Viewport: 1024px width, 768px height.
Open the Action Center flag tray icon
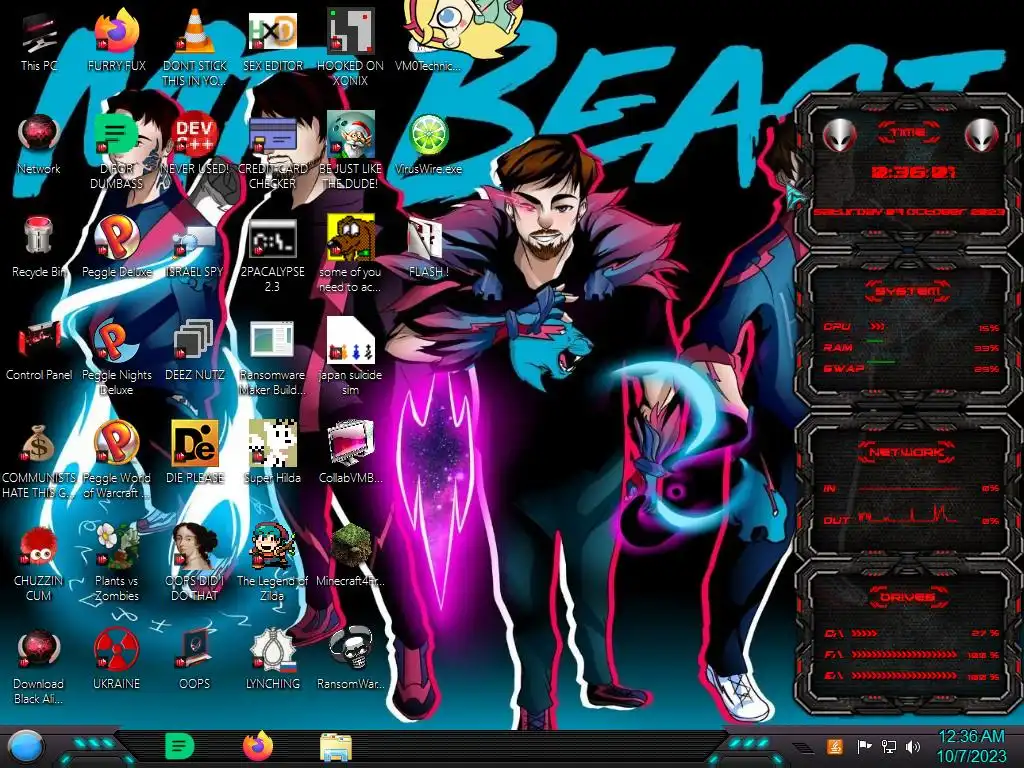point(864,746)
